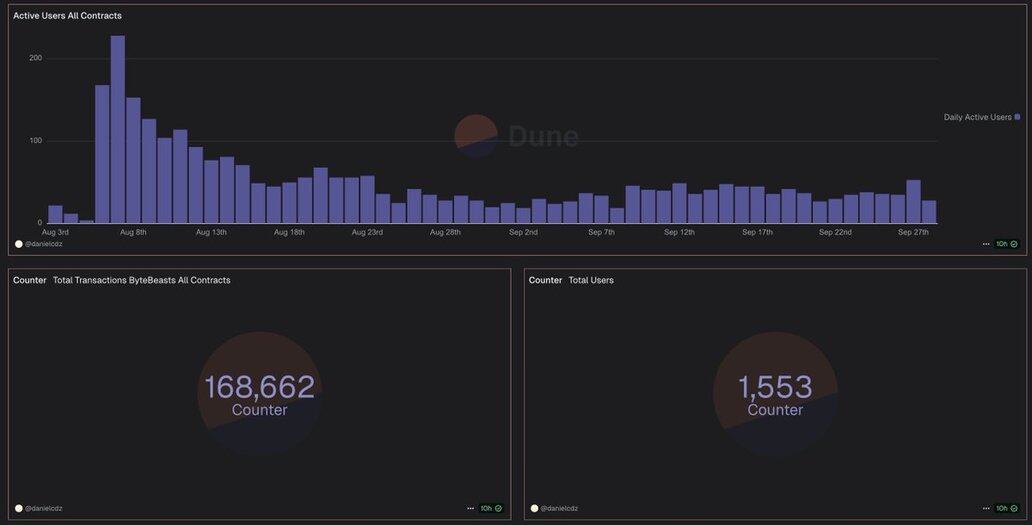This screenshot has height=525, width=1032.
Task: Open three-dot menu on Total Users panel
Action: click(x=986, y=509)
